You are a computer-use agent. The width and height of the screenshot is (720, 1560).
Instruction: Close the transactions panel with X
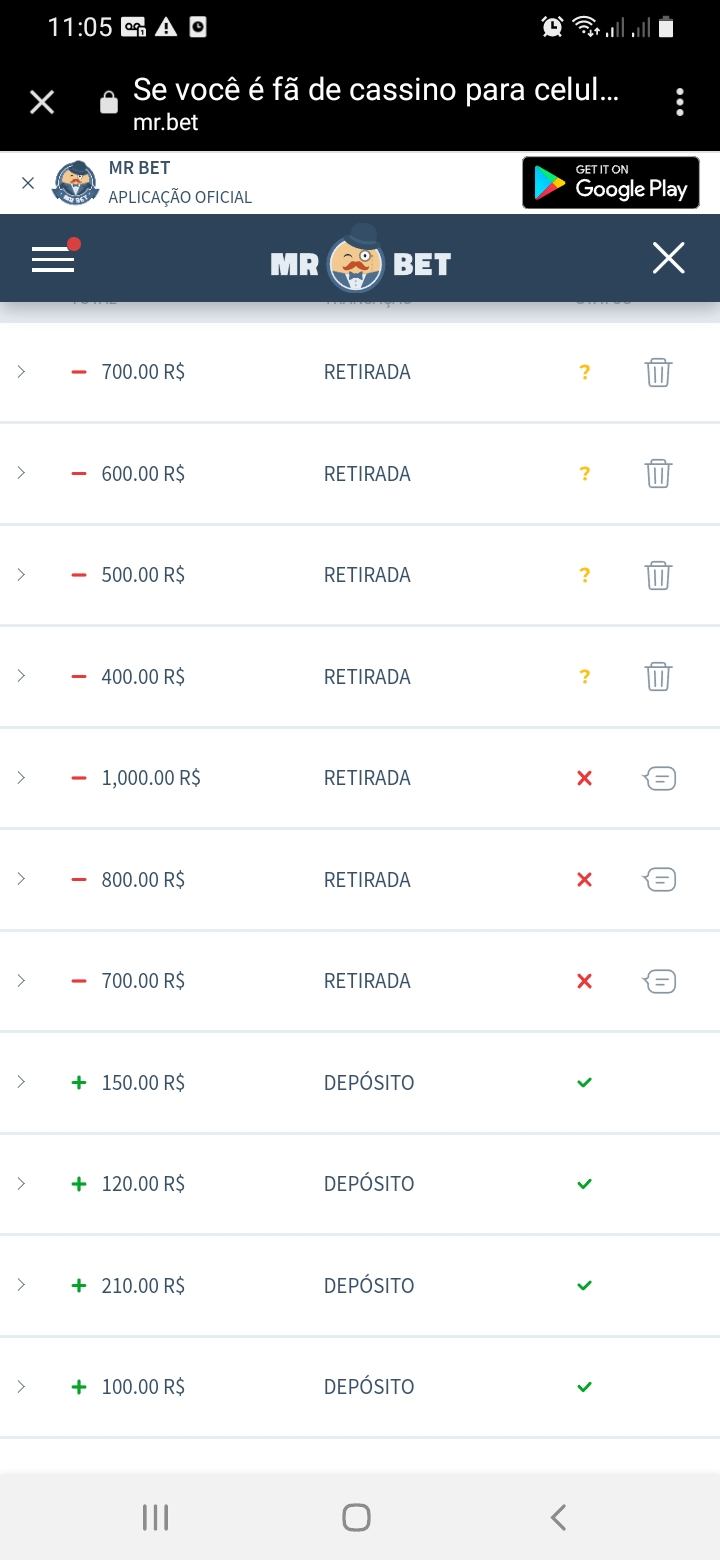pos(668,258)
